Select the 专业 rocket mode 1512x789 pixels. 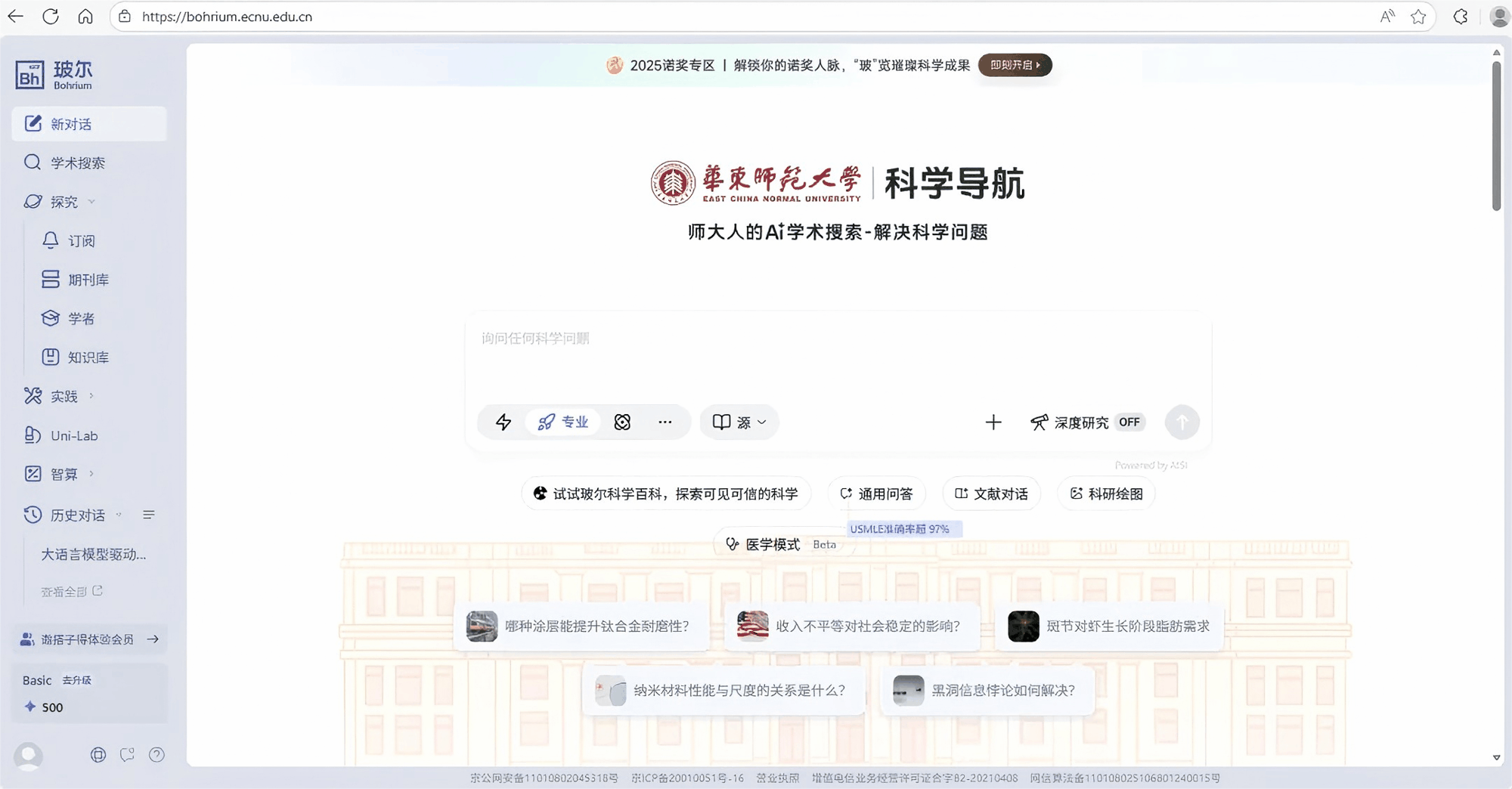(x=563, y=422)
